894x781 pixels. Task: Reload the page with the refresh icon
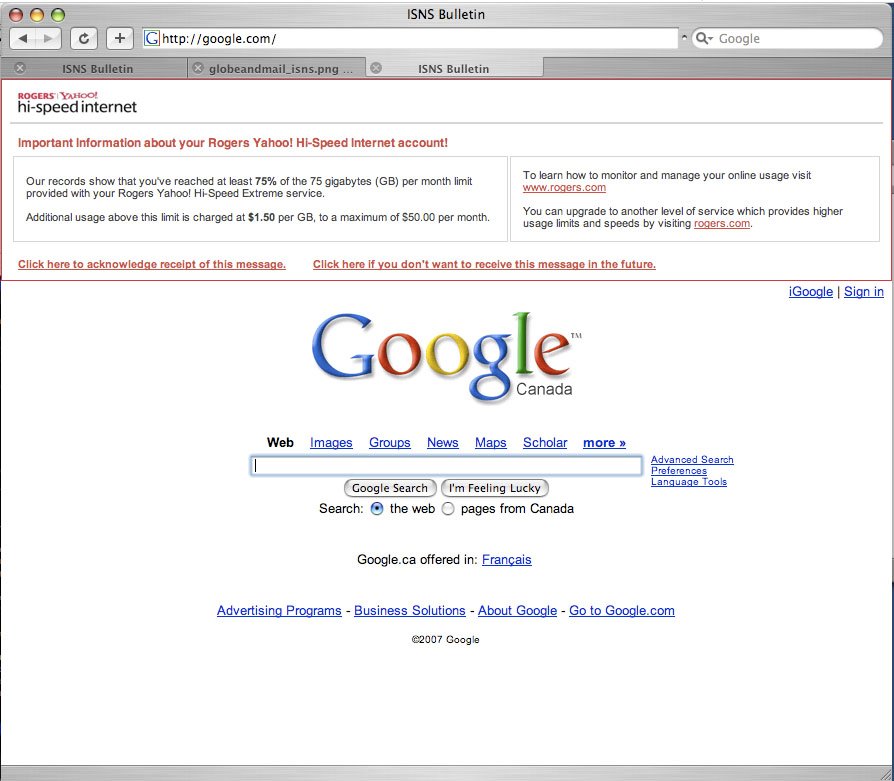84,38
